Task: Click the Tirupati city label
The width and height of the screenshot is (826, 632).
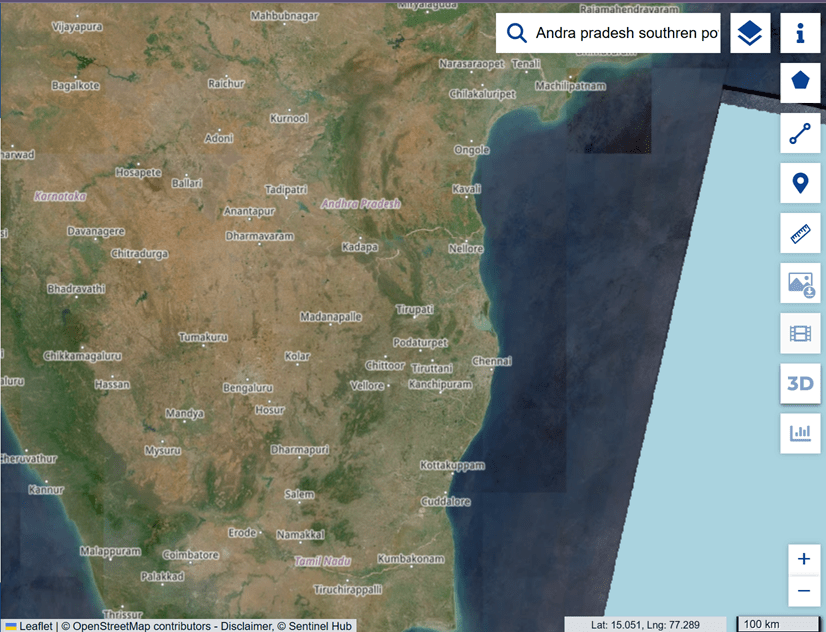Action: tap(415, 309)
